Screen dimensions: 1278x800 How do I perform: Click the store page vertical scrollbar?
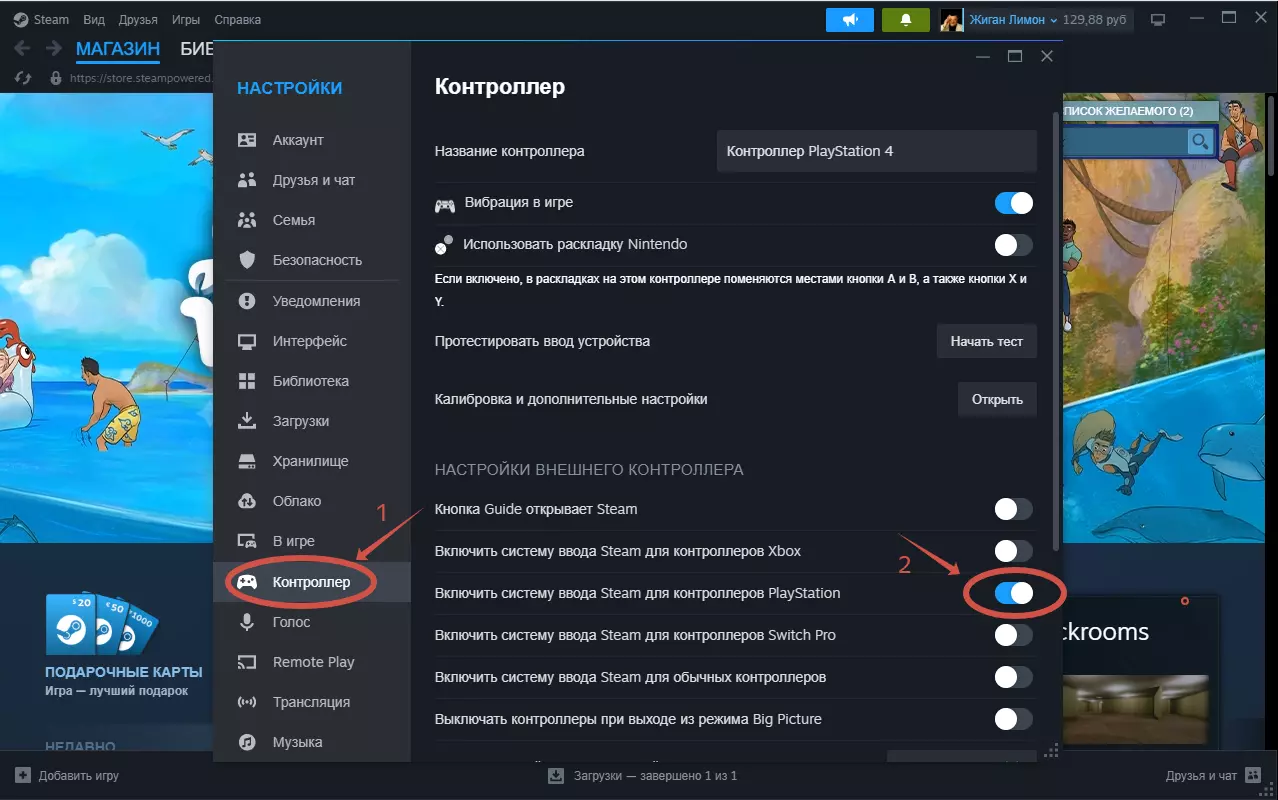[1270, 135]
